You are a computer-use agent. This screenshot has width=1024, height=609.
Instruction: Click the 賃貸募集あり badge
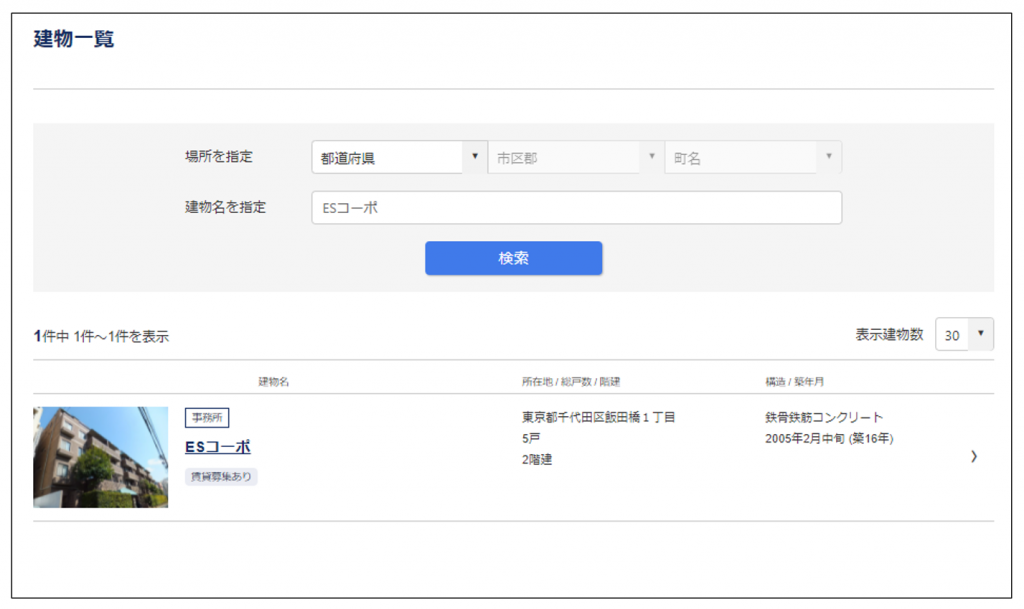pyautogui.click(x=221, y=477)
